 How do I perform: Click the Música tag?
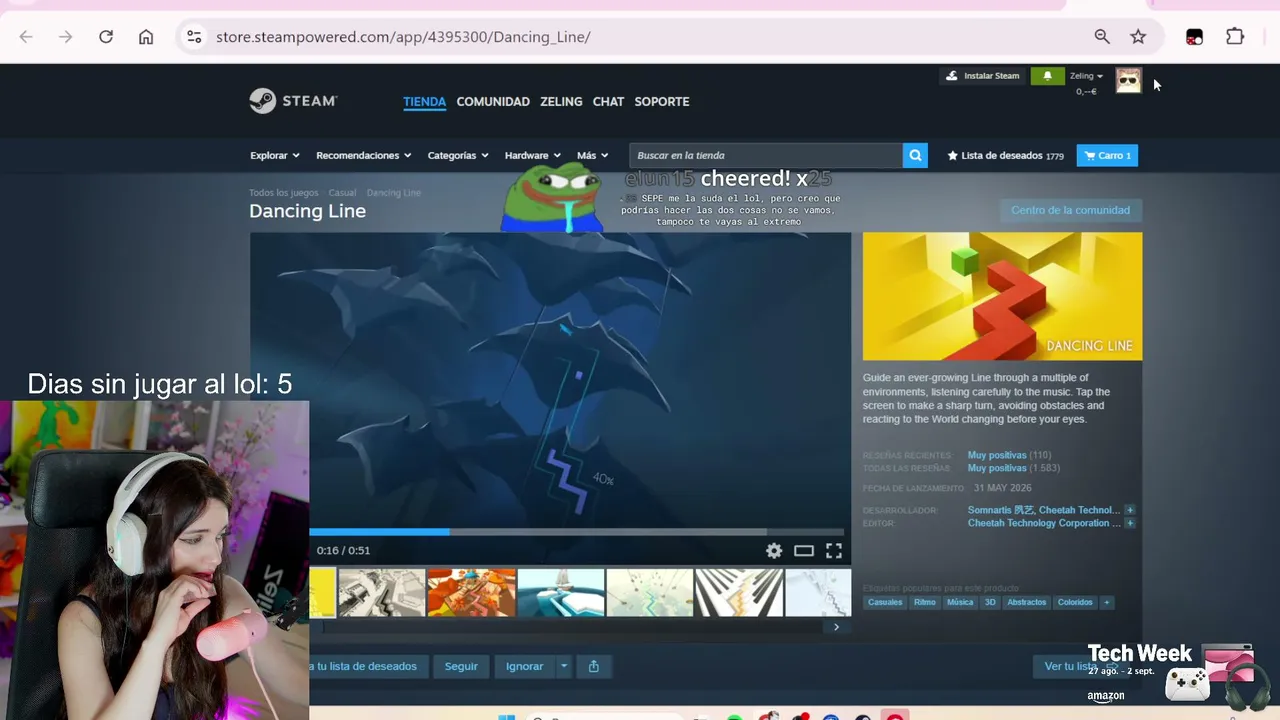pos(960,602)
